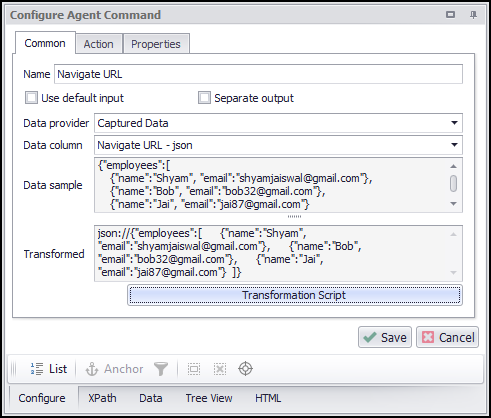
Task: Click the dashed selection rectangle icon
Action: click(194, 369)
